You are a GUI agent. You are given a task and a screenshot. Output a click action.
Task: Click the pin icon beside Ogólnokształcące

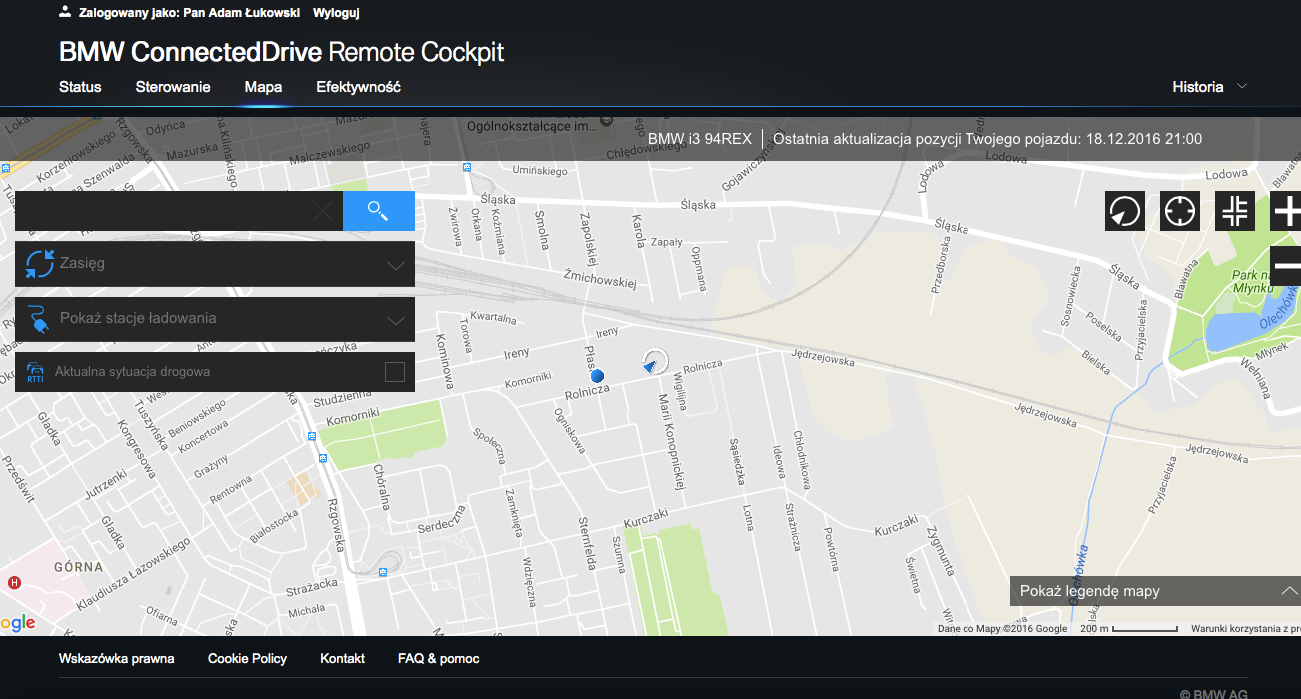click(605, 120)
